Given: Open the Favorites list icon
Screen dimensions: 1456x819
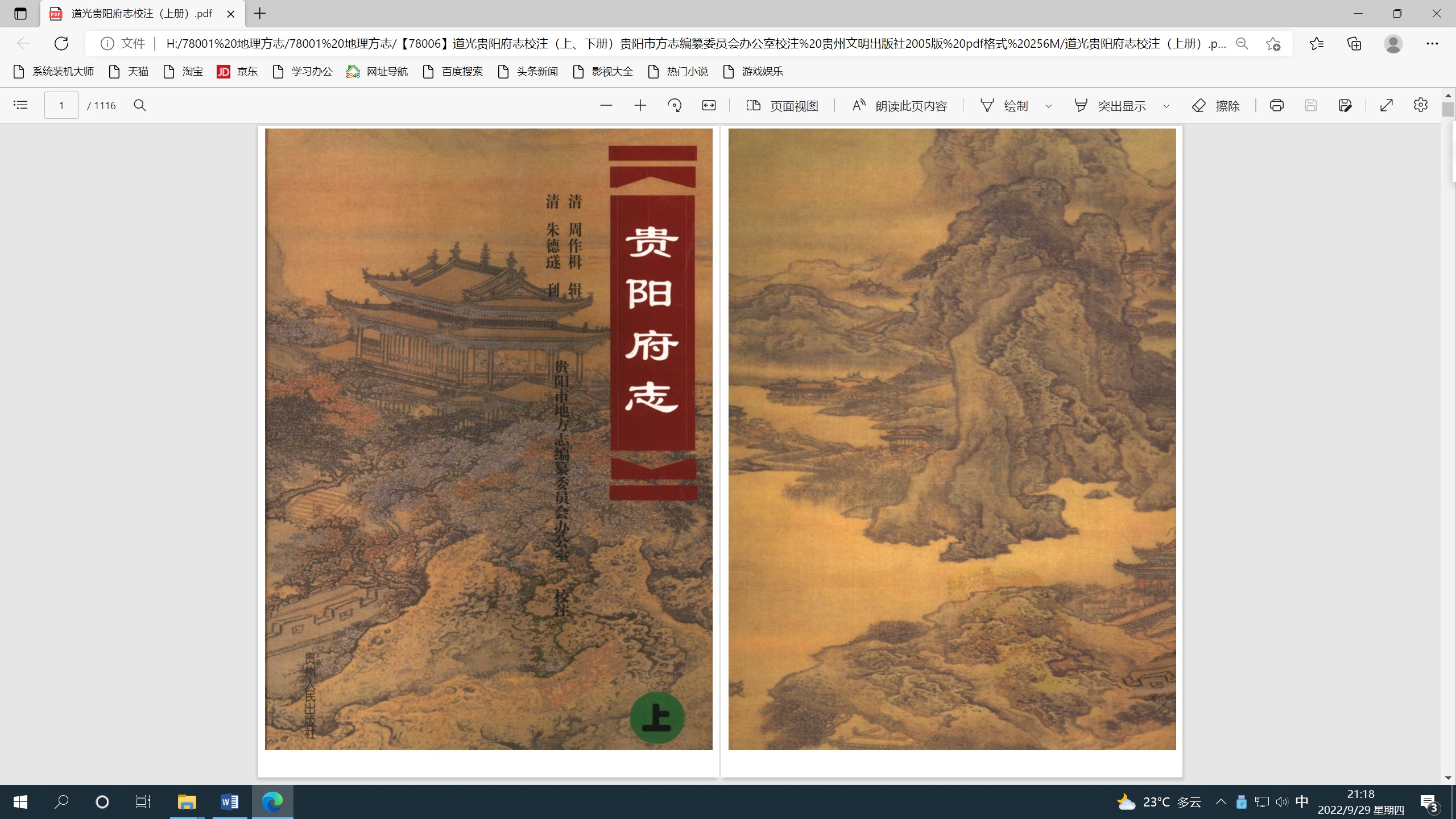Looking at the screenshot, I should pos(1317,43).
